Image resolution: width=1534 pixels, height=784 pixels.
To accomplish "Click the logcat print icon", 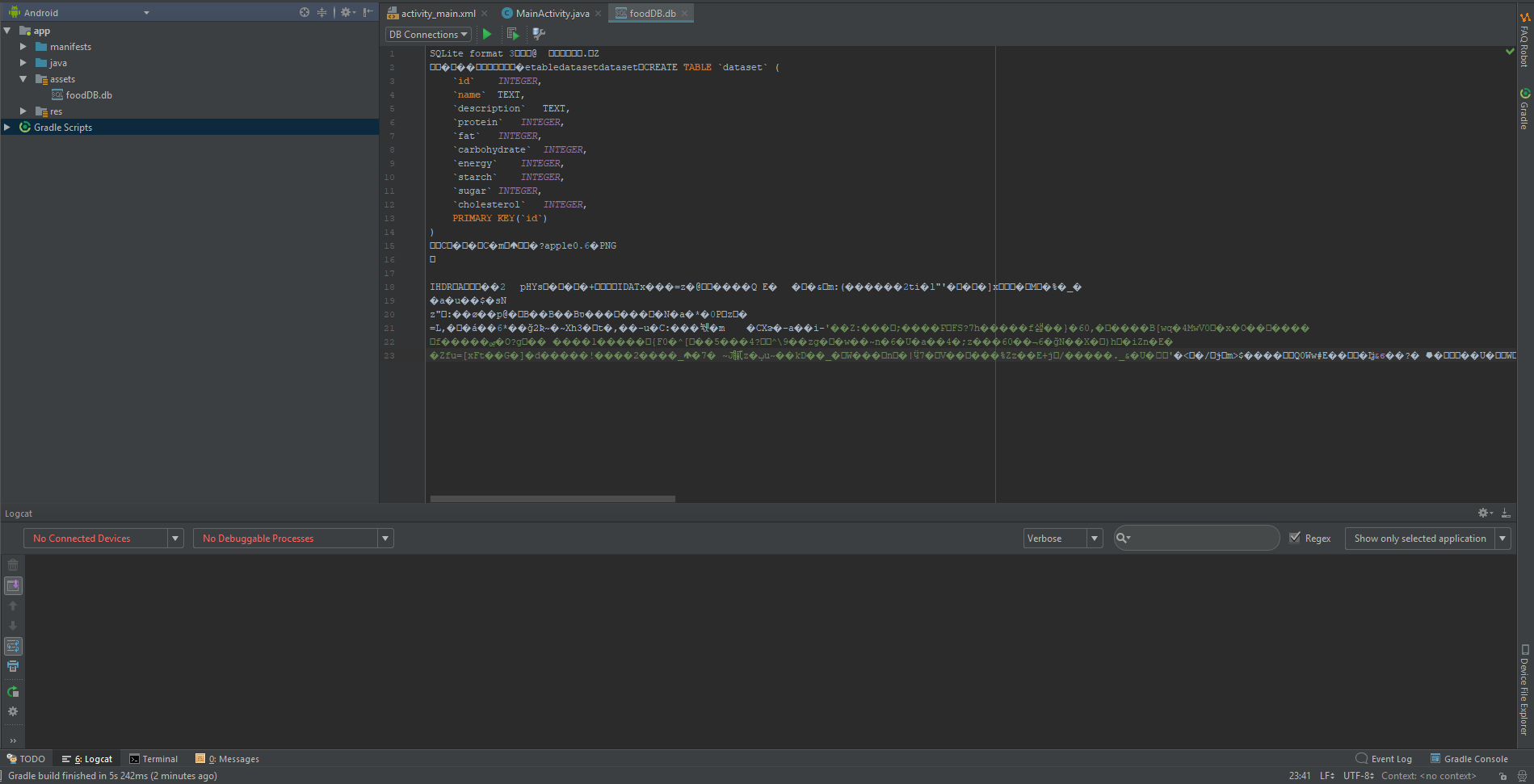I will pyautogui.click(x=13, y=666).
